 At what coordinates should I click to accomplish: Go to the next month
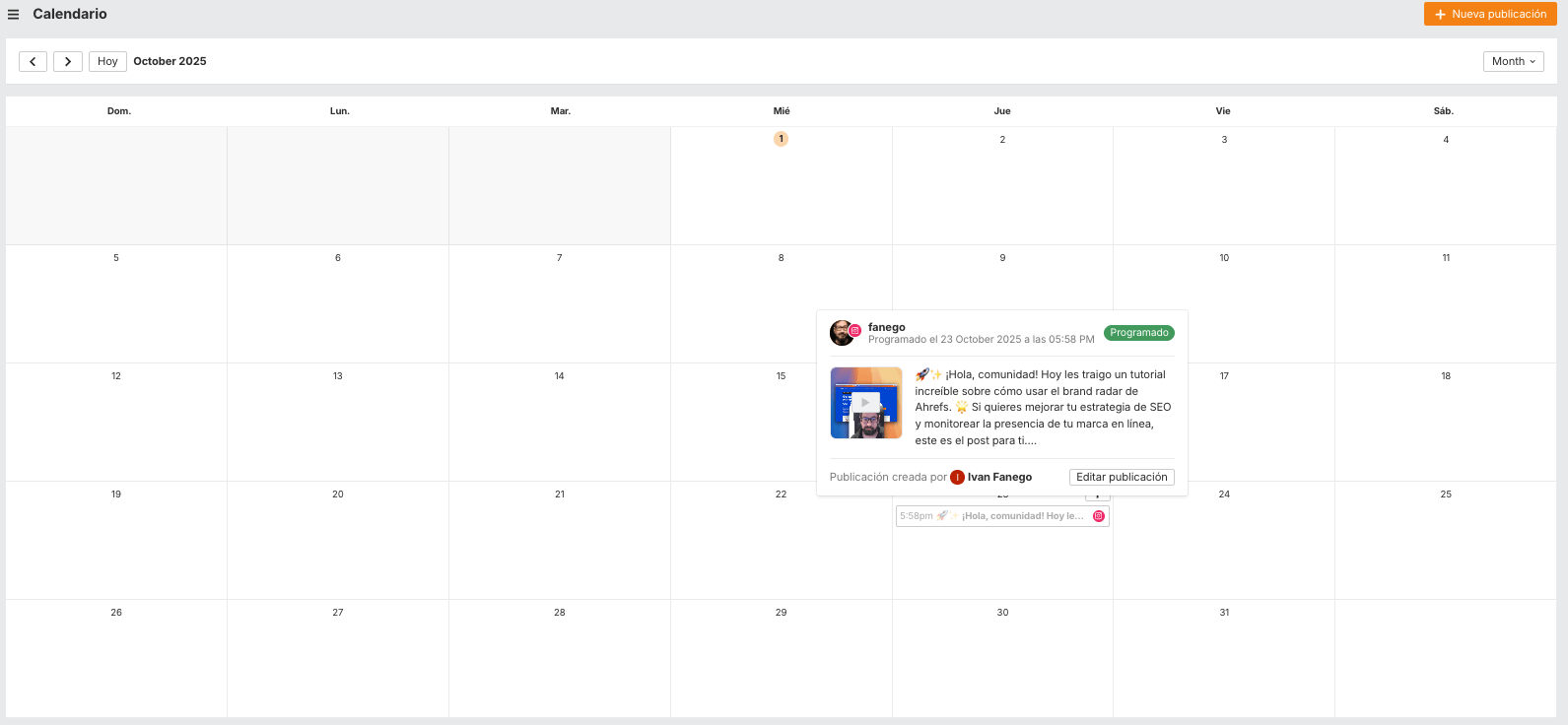68,61
